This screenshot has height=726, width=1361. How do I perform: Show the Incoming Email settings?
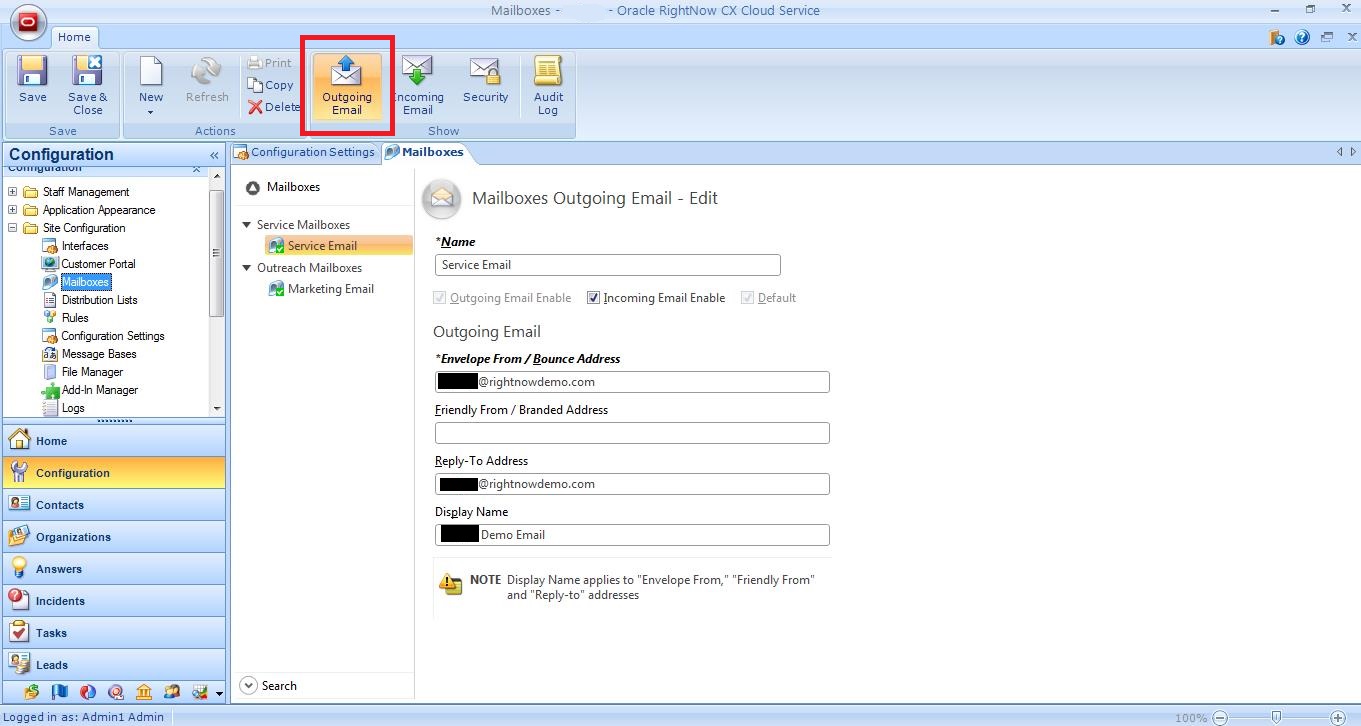[x=417, y=85]
